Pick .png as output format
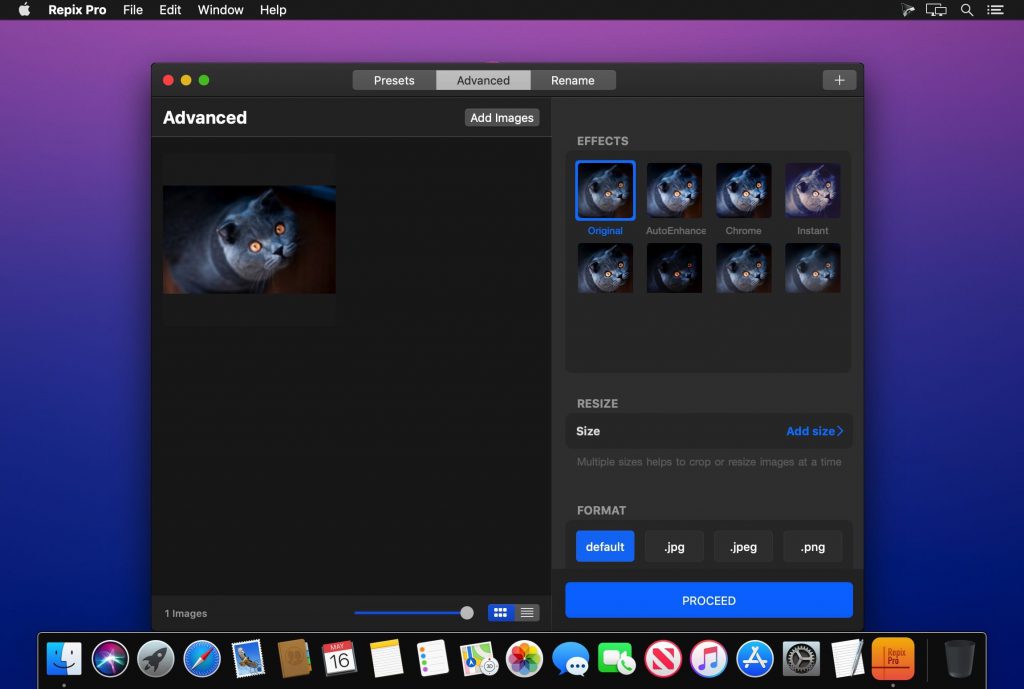The image size is (1024, 689). click(x=812, y=547)
